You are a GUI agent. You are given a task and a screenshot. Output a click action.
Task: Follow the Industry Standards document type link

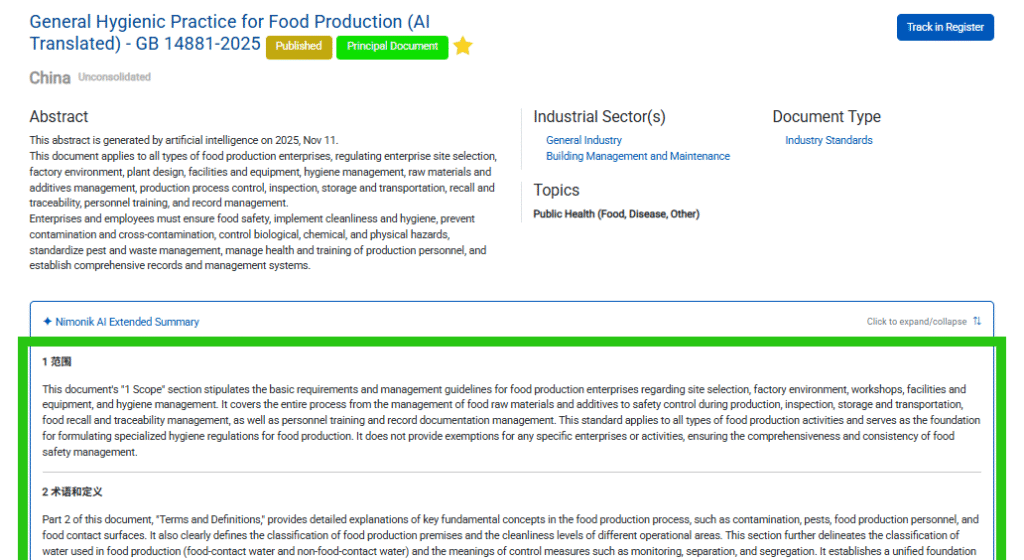(828, 140)
